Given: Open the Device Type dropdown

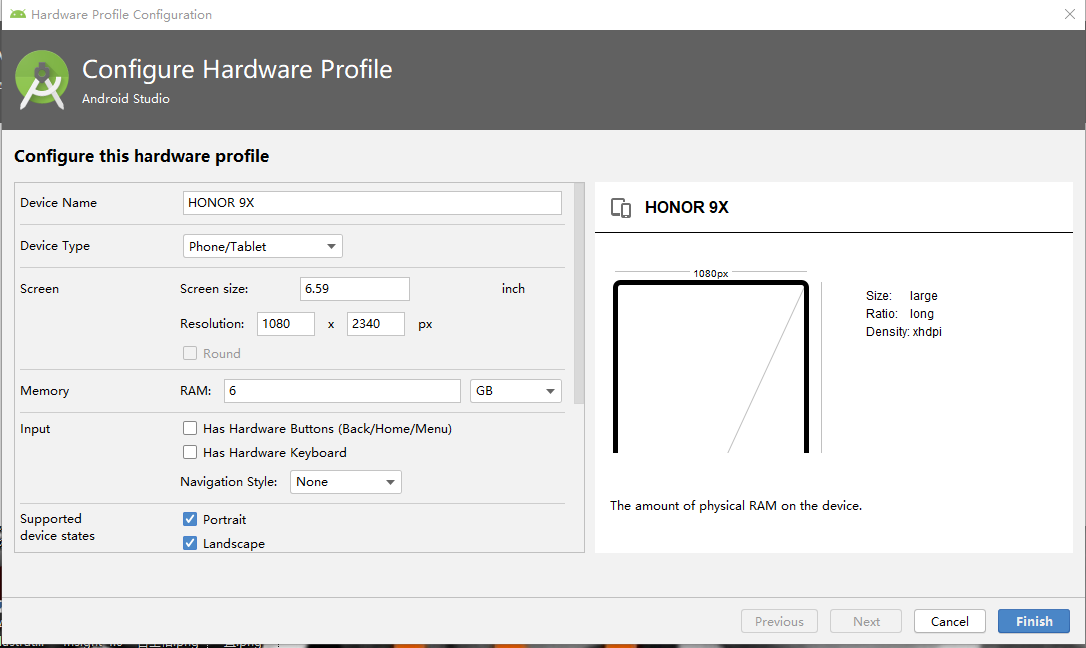Looking at the screenshot, I should coord(262,246).
